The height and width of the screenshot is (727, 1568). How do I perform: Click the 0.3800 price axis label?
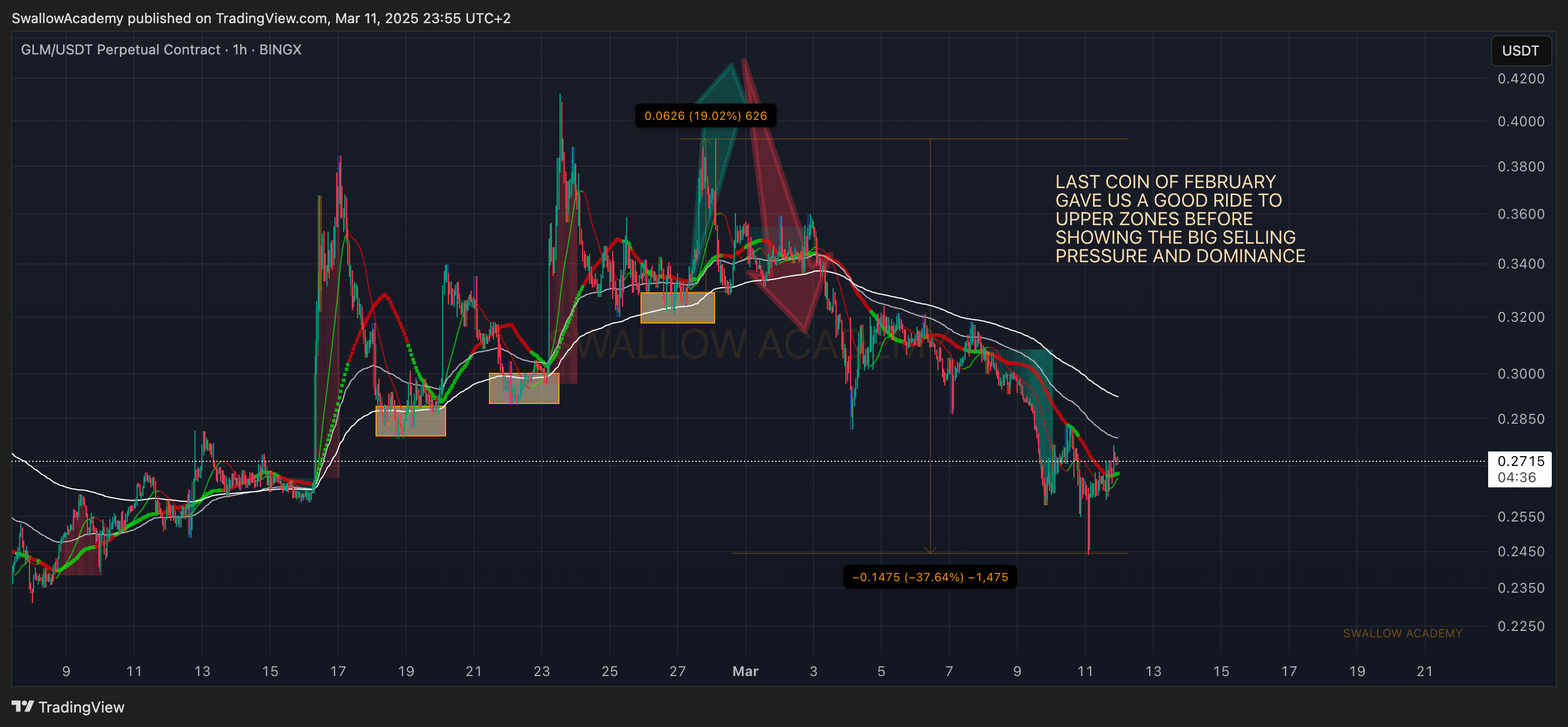coord(1521,166)
